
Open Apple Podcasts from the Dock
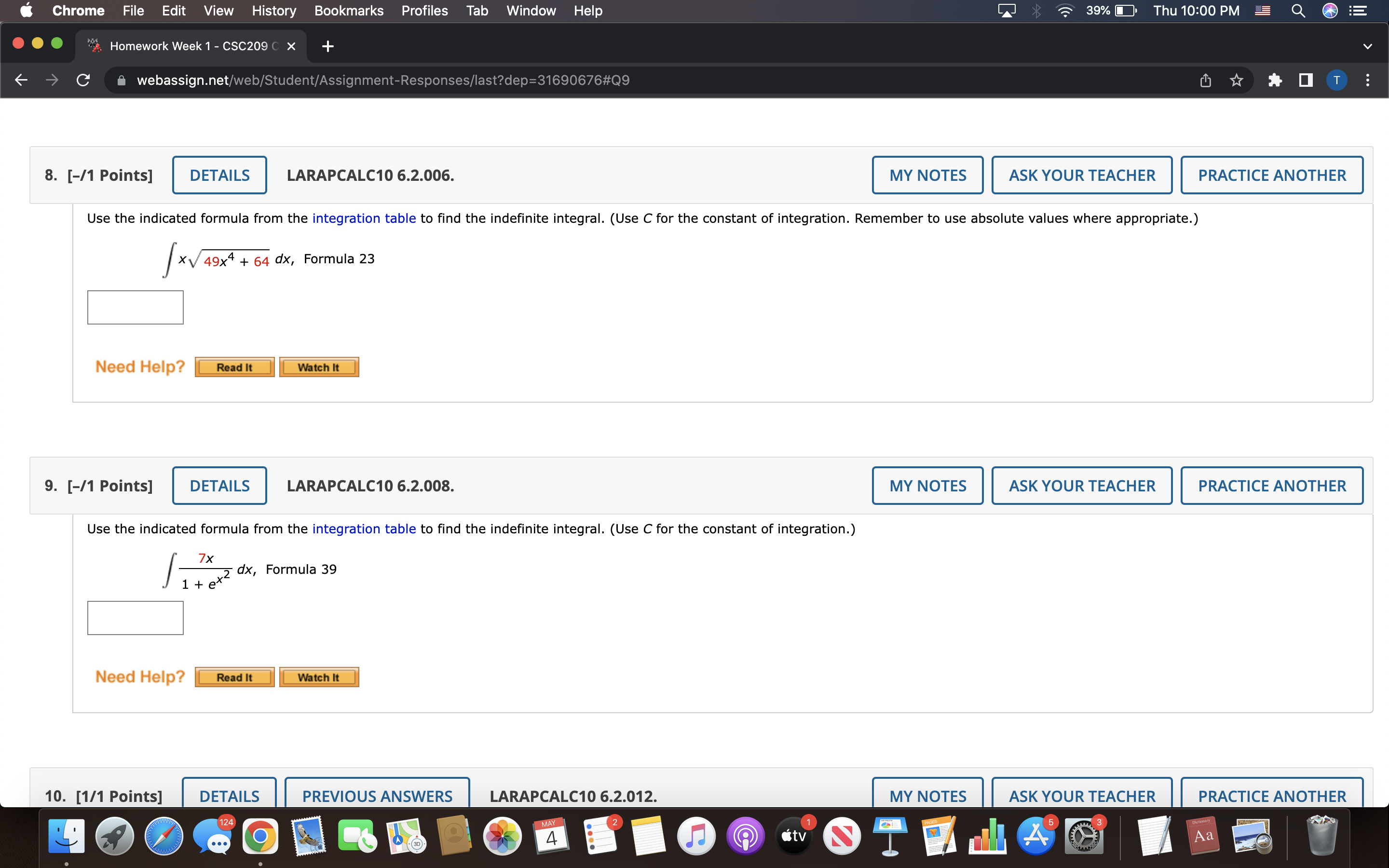pos(745,837)
